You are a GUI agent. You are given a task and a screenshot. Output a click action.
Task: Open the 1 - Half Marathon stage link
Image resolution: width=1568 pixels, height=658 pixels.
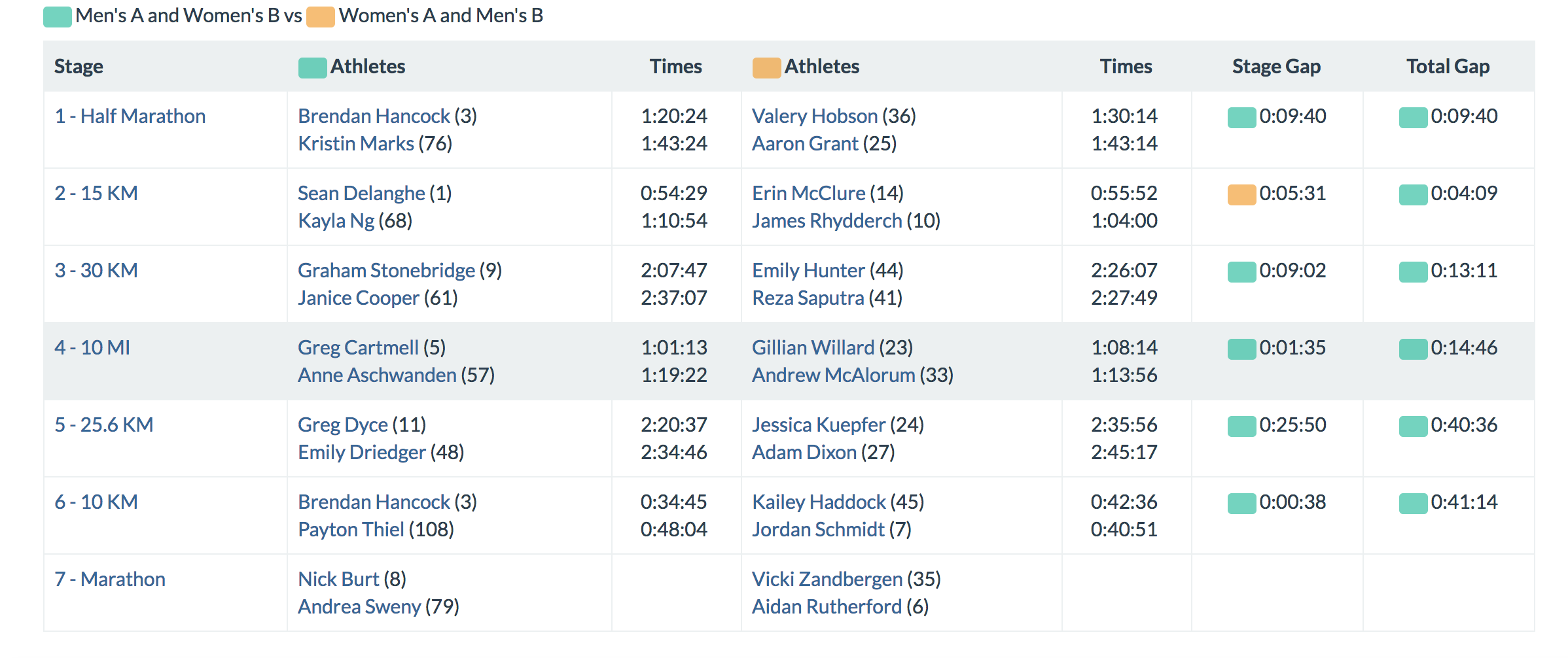[130, 116]
